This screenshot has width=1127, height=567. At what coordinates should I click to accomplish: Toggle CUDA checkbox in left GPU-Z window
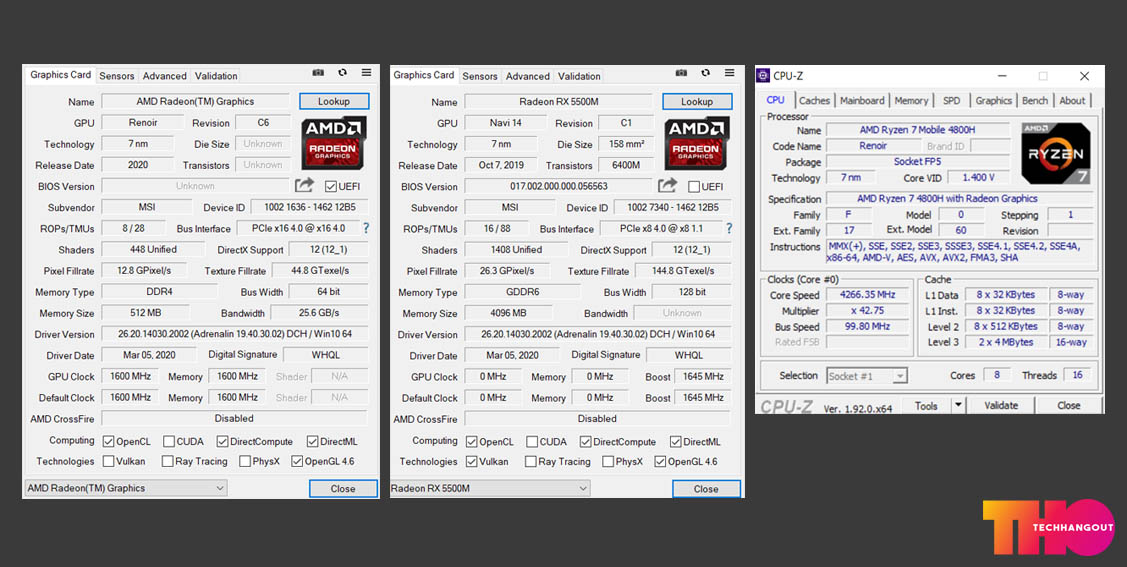coord(168,441)
